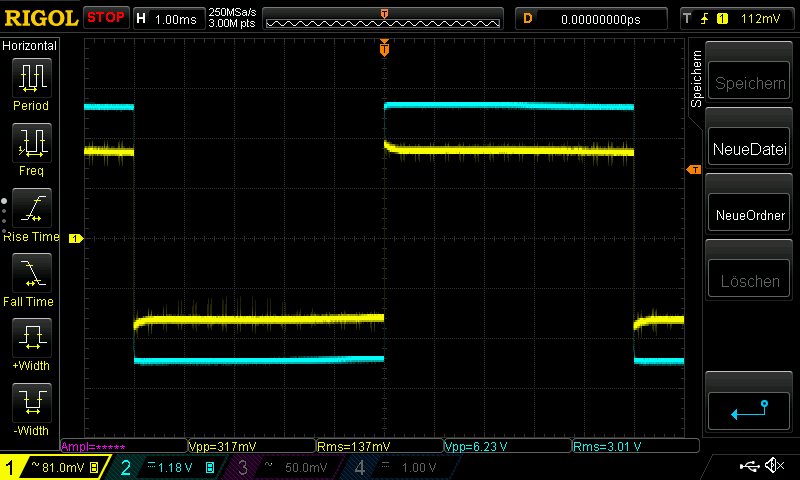The width and height of the screenshot is (800, 480).
Task: Click the channel 1 ground level marker
Action: pos(76,238)
